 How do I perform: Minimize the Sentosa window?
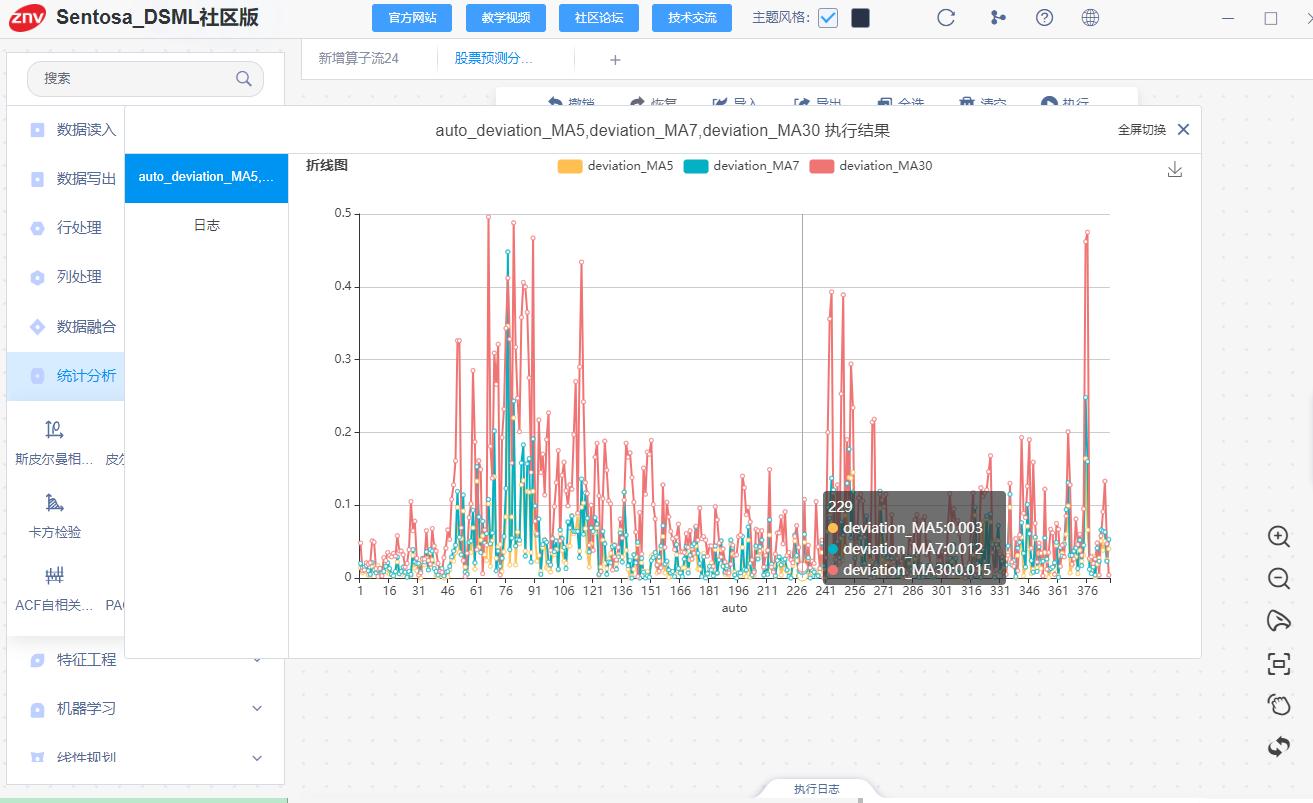click(1229, 18)
